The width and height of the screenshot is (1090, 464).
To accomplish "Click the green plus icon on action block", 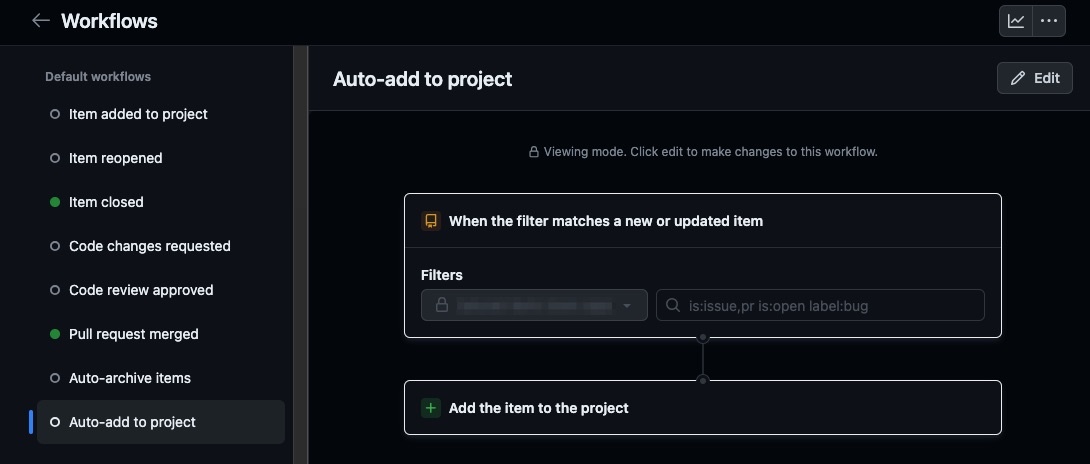I will tap(431, 408).
